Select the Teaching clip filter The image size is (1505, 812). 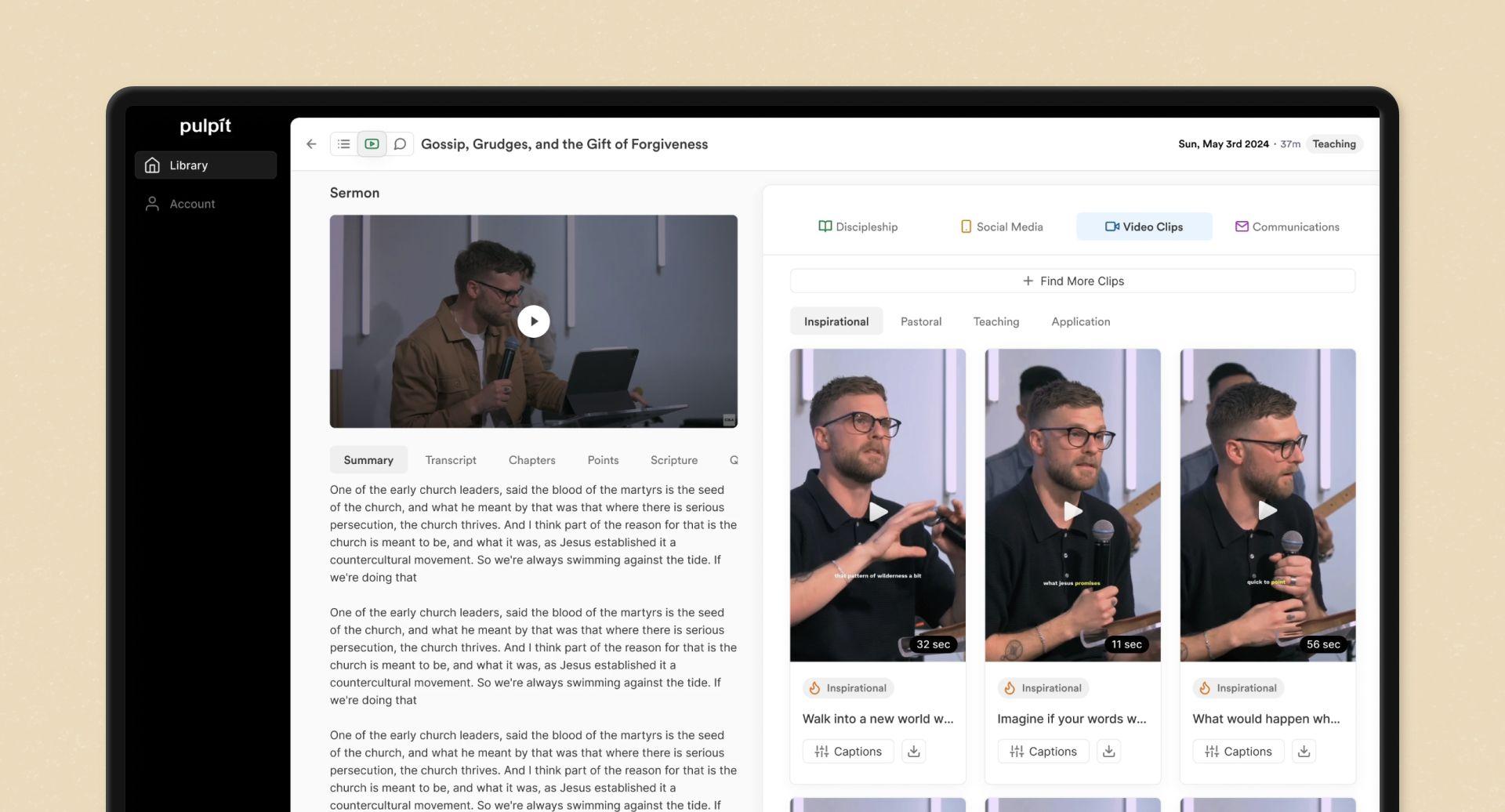(995, 321)
